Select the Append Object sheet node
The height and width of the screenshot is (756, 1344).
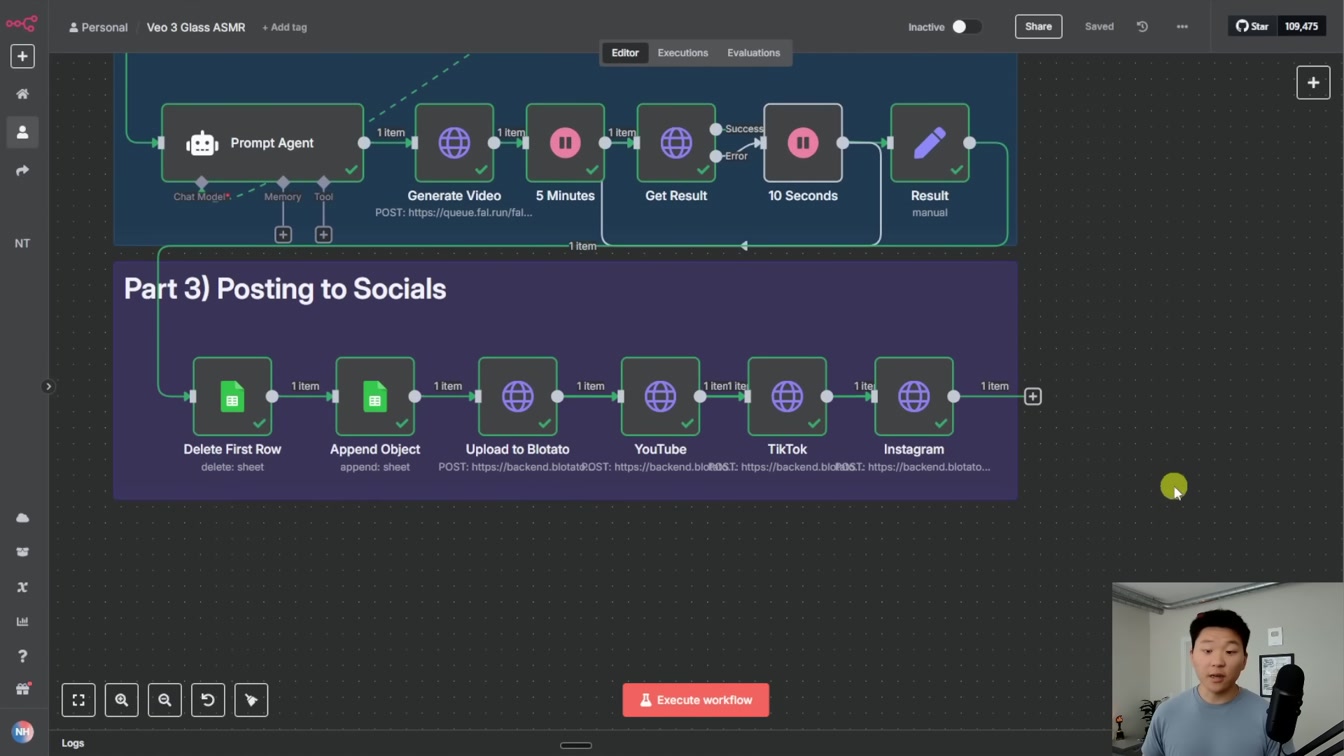(375, 396)
